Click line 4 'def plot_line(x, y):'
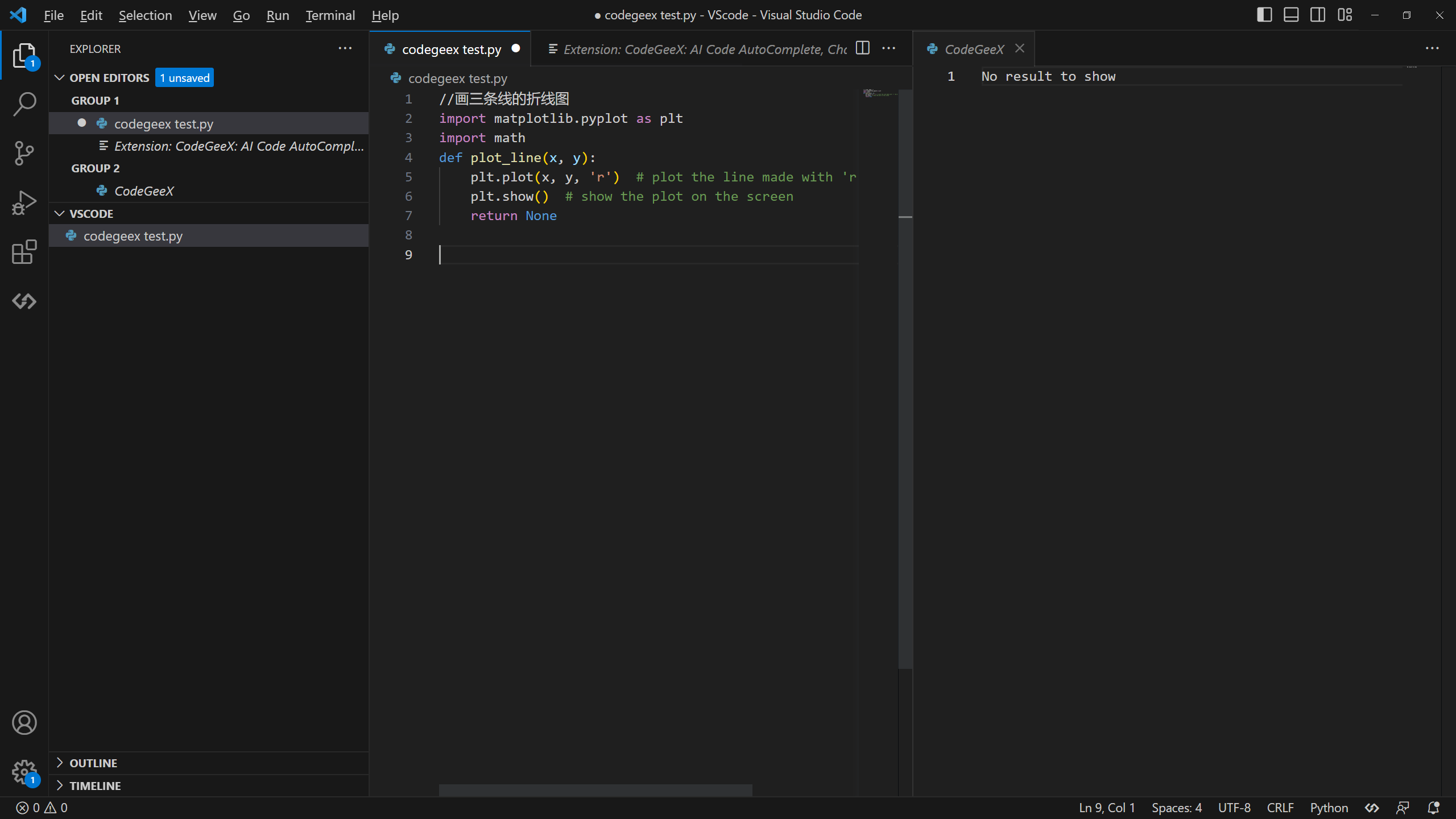This screenshot has width=1456, height=819. [x=517, y=158]
